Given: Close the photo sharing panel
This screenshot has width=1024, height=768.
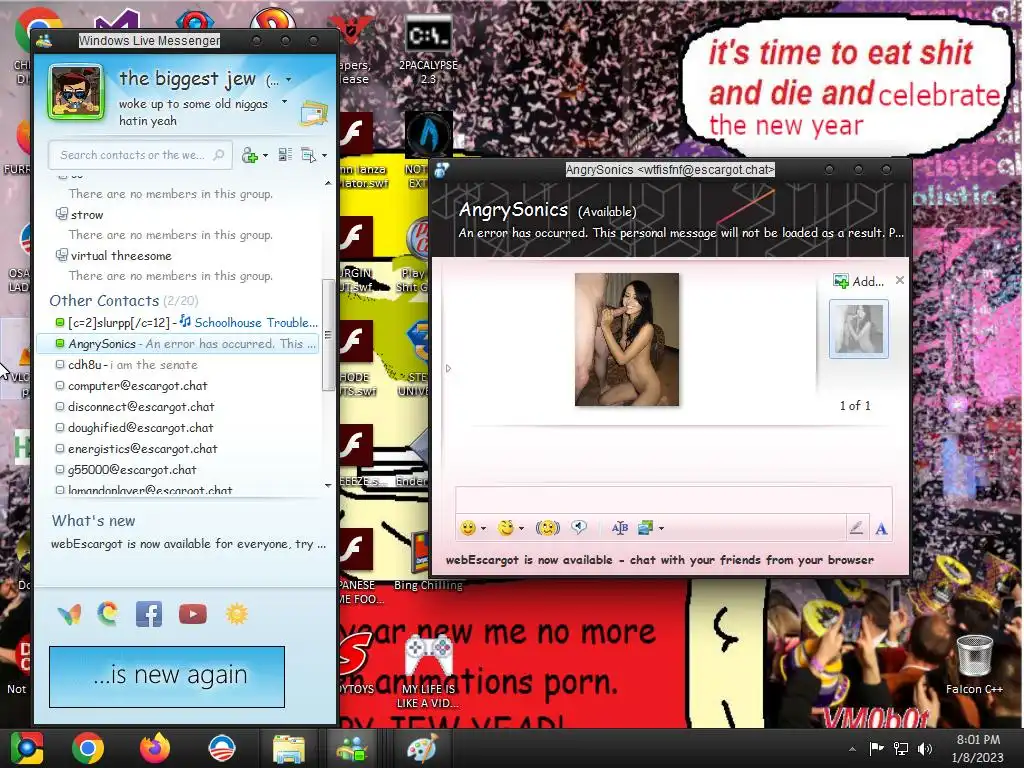Looking at the screenshot, I should [899, 280].
